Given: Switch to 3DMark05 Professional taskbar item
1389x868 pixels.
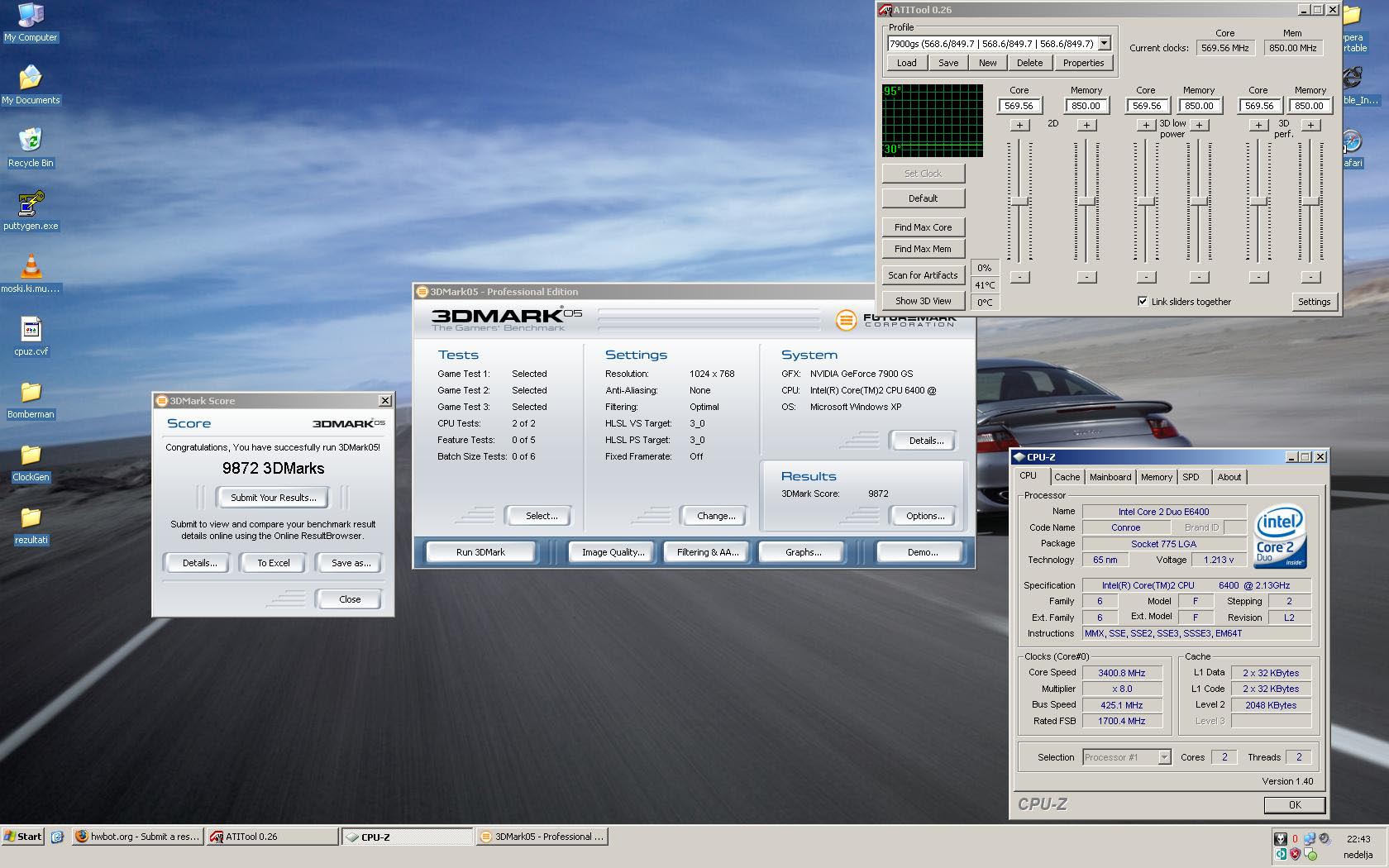Looking at the screenshot, I should [542, 837].
